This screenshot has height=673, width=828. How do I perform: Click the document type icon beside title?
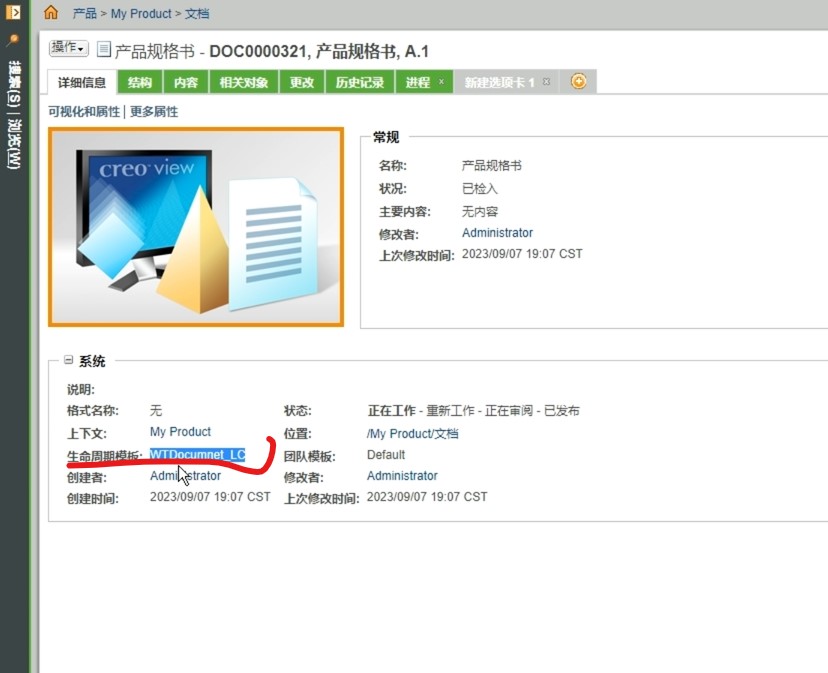point(104,50)
